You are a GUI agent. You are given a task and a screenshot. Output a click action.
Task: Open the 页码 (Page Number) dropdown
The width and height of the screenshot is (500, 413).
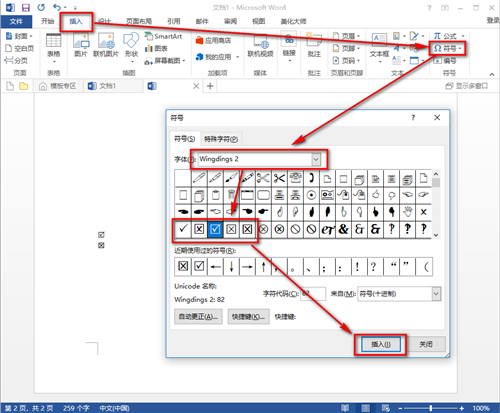347,61
